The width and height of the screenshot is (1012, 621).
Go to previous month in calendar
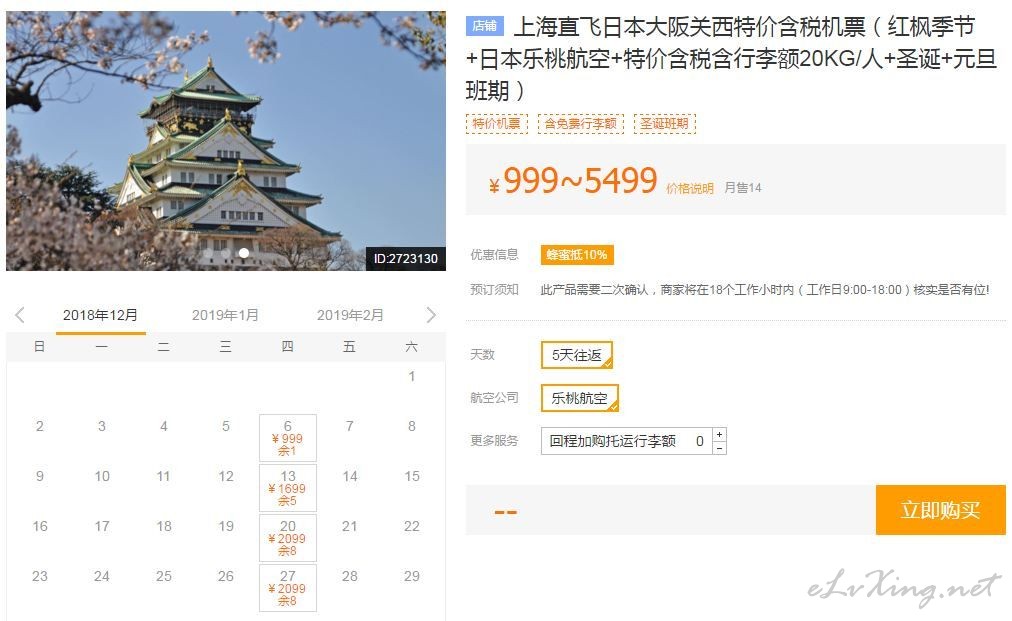tap(19, 315)
